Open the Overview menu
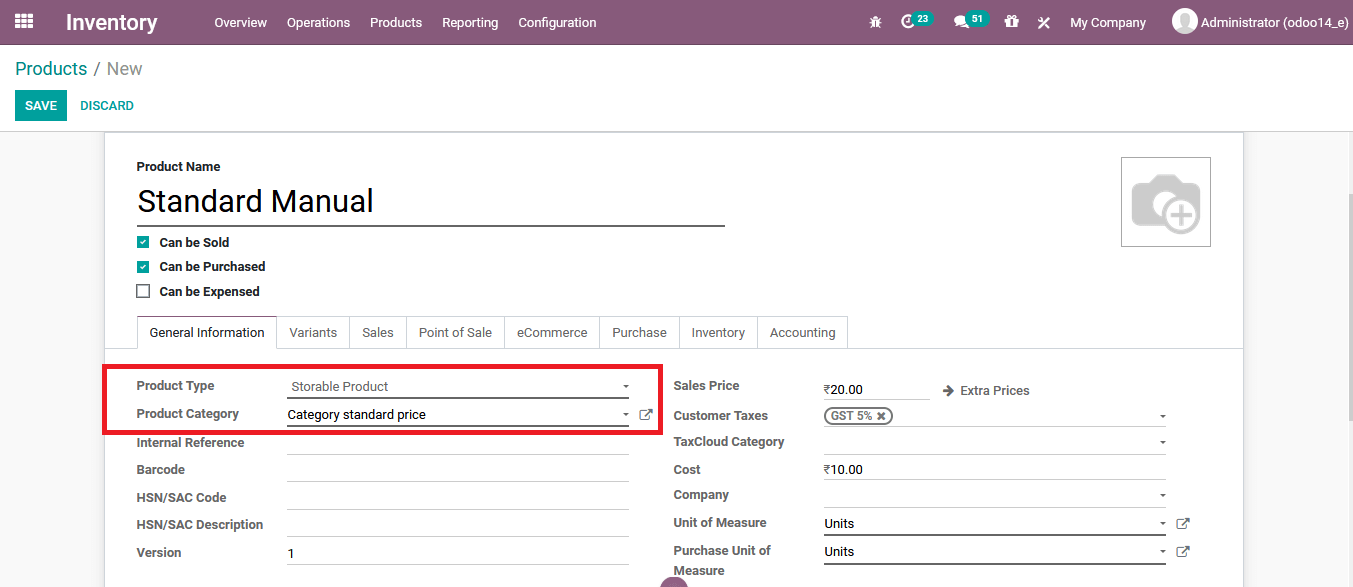 (240, 22)
